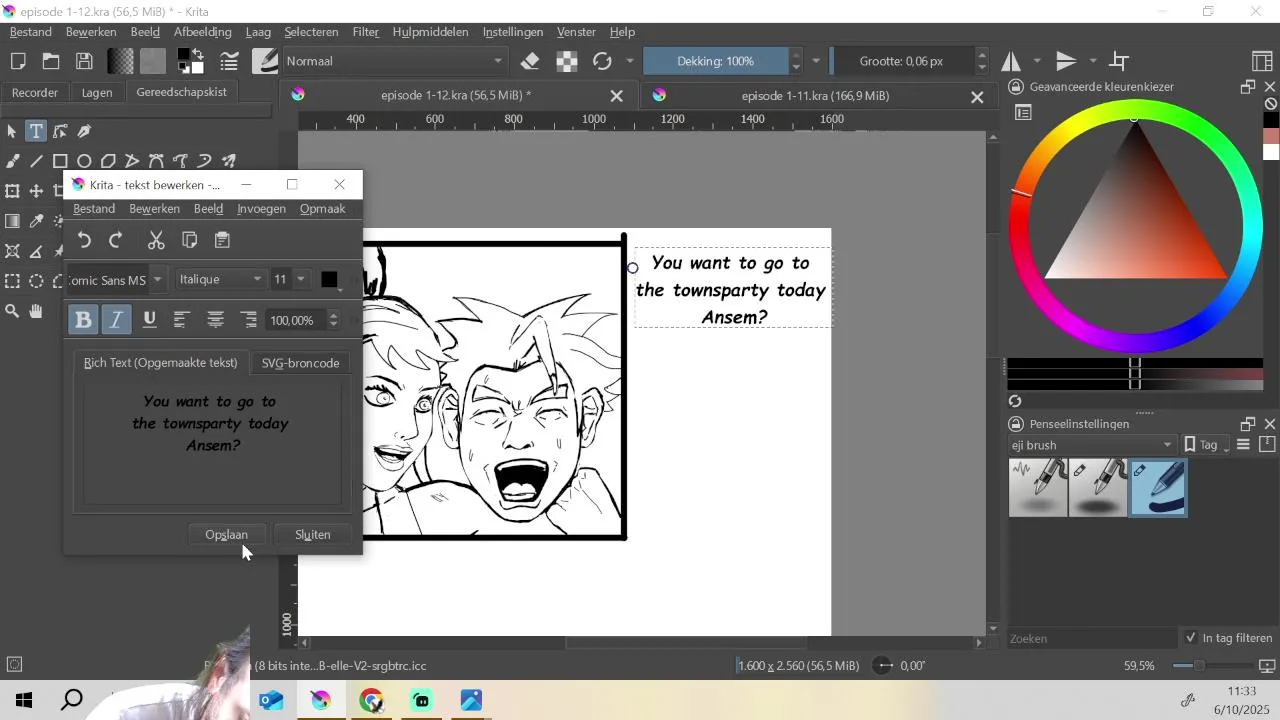1280x720 pixels.
Task: Click the Sluiten button
Action: tap(312, 535)
